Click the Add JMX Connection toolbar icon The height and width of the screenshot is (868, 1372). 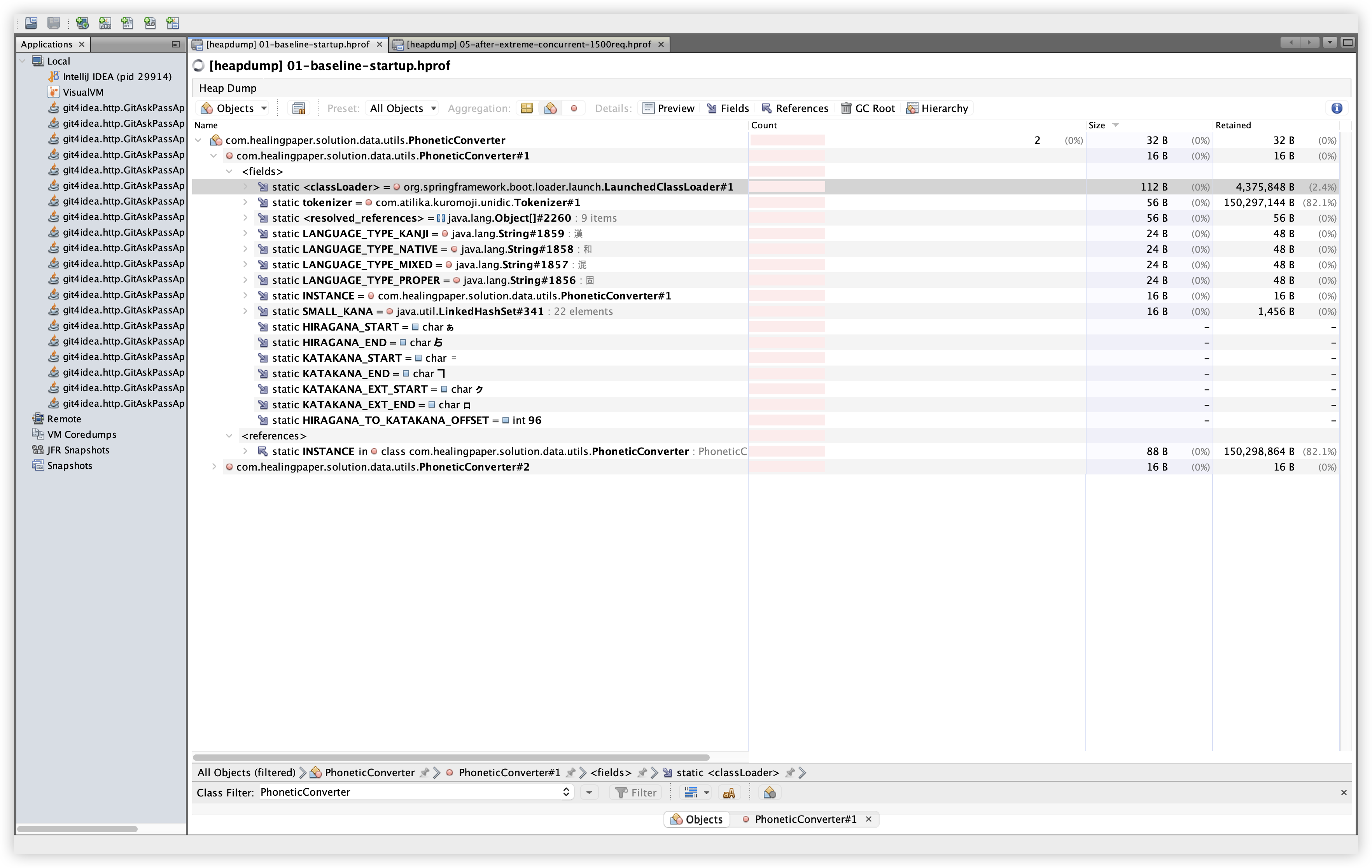click(x=105, y=23)
